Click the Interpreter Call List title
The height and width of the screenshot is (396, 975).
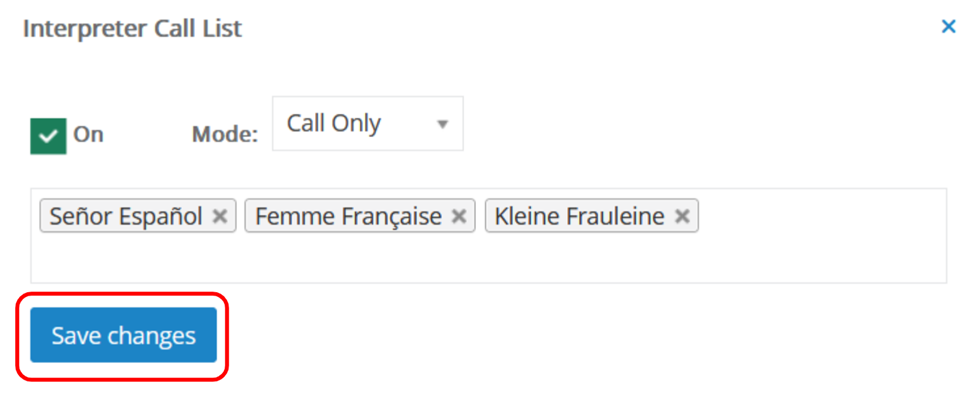point(132,29)
